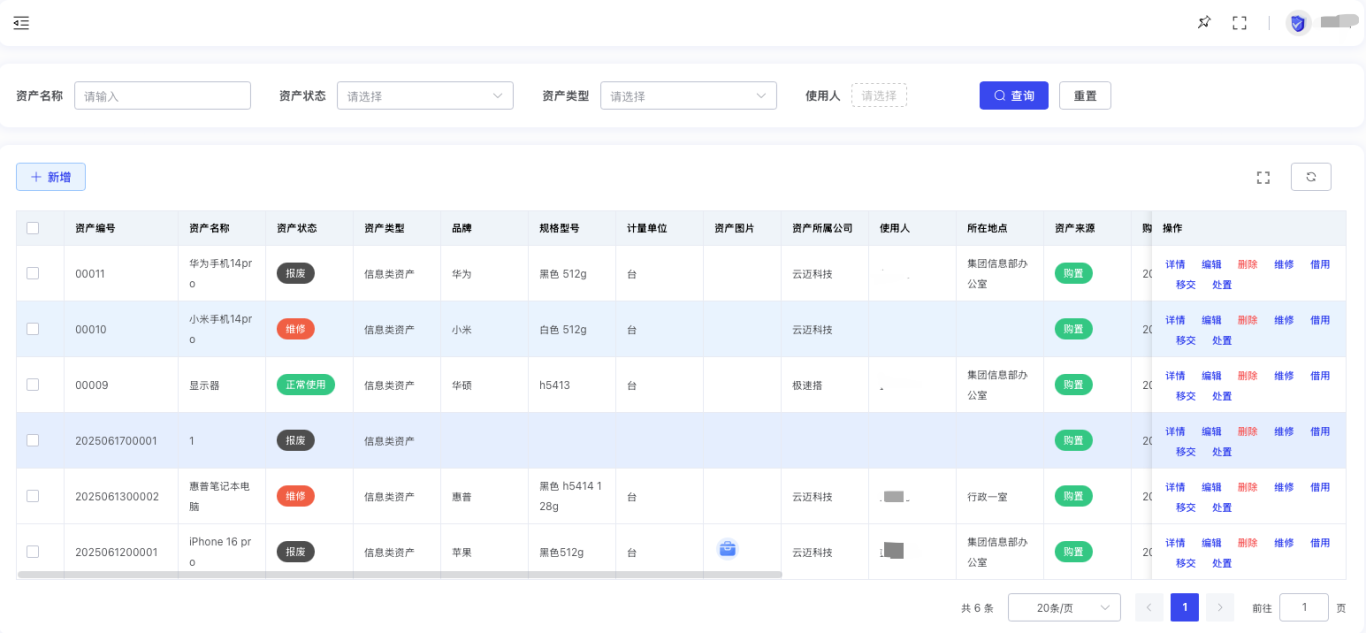This screenshot has width=1366, height=633.
Task: Click 编辑 for asset 2025061300002
Action: [x=1212, y=488]
